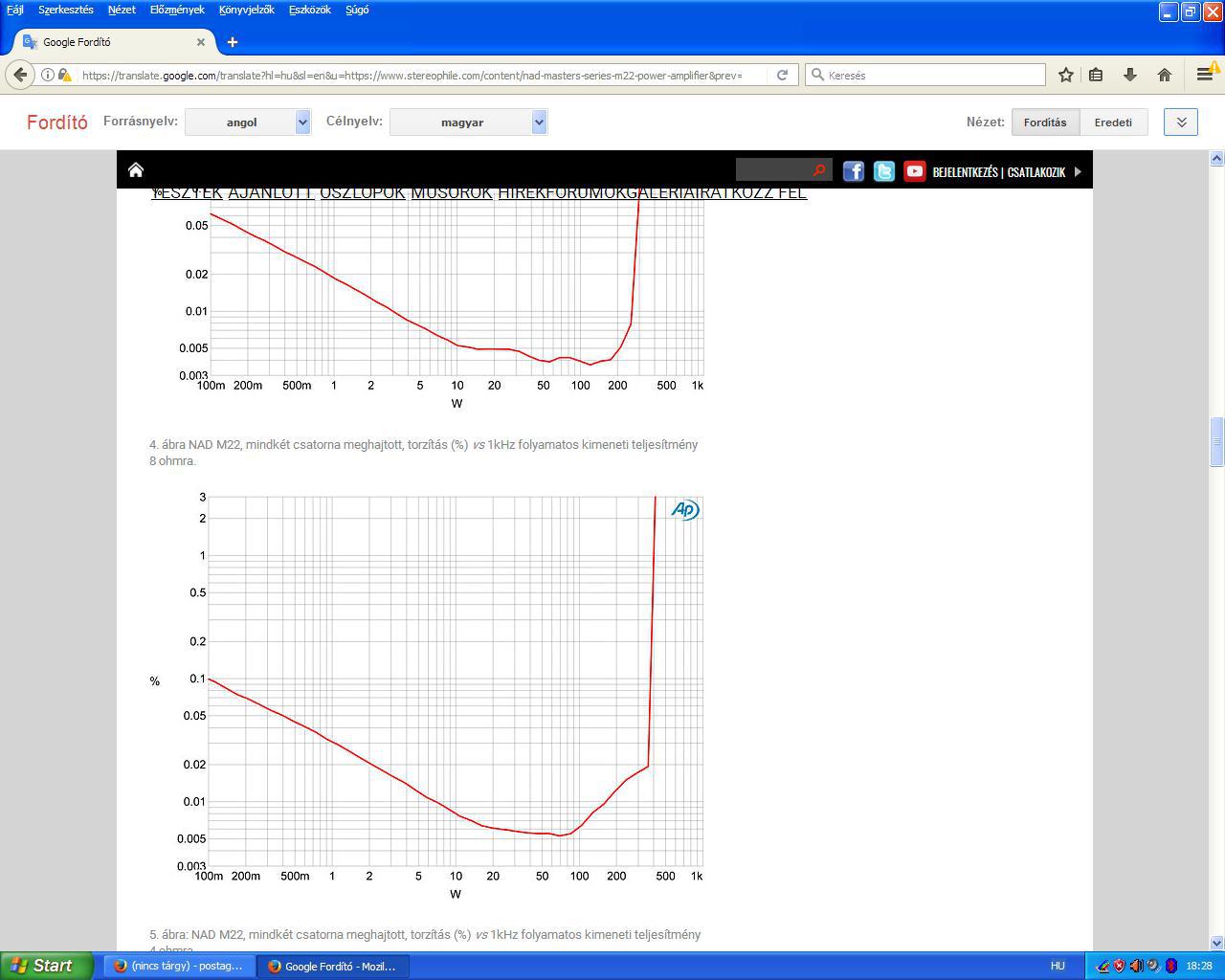This screenshot has height=980, width=1225.
Task: Open the Eszközök menu
Action: pos(309,10)
